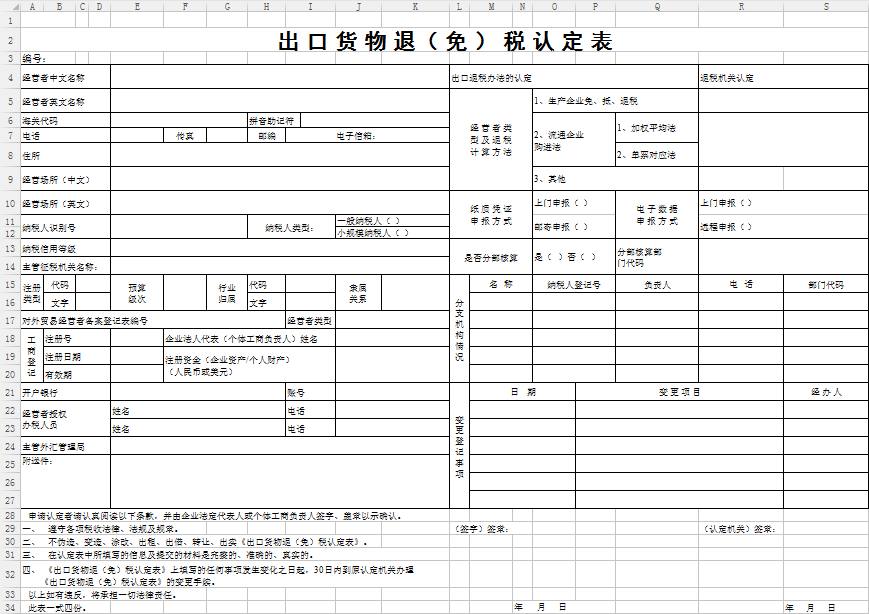Select column S header

(826, 6)
